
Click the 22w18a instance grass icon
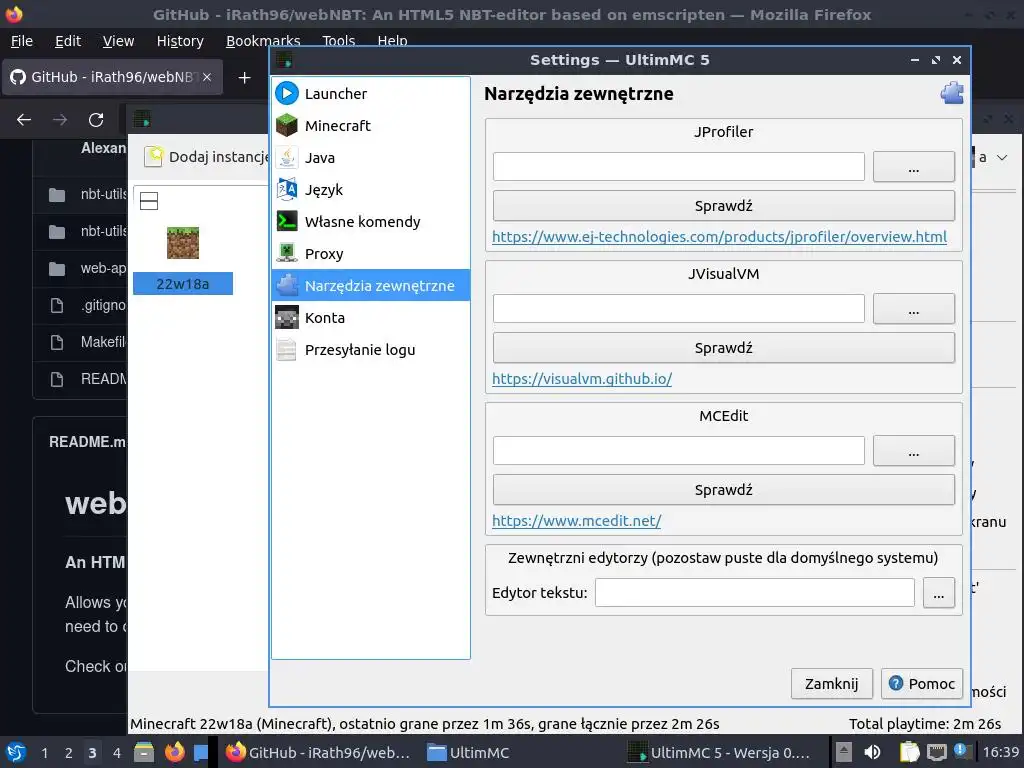[183, 243]
